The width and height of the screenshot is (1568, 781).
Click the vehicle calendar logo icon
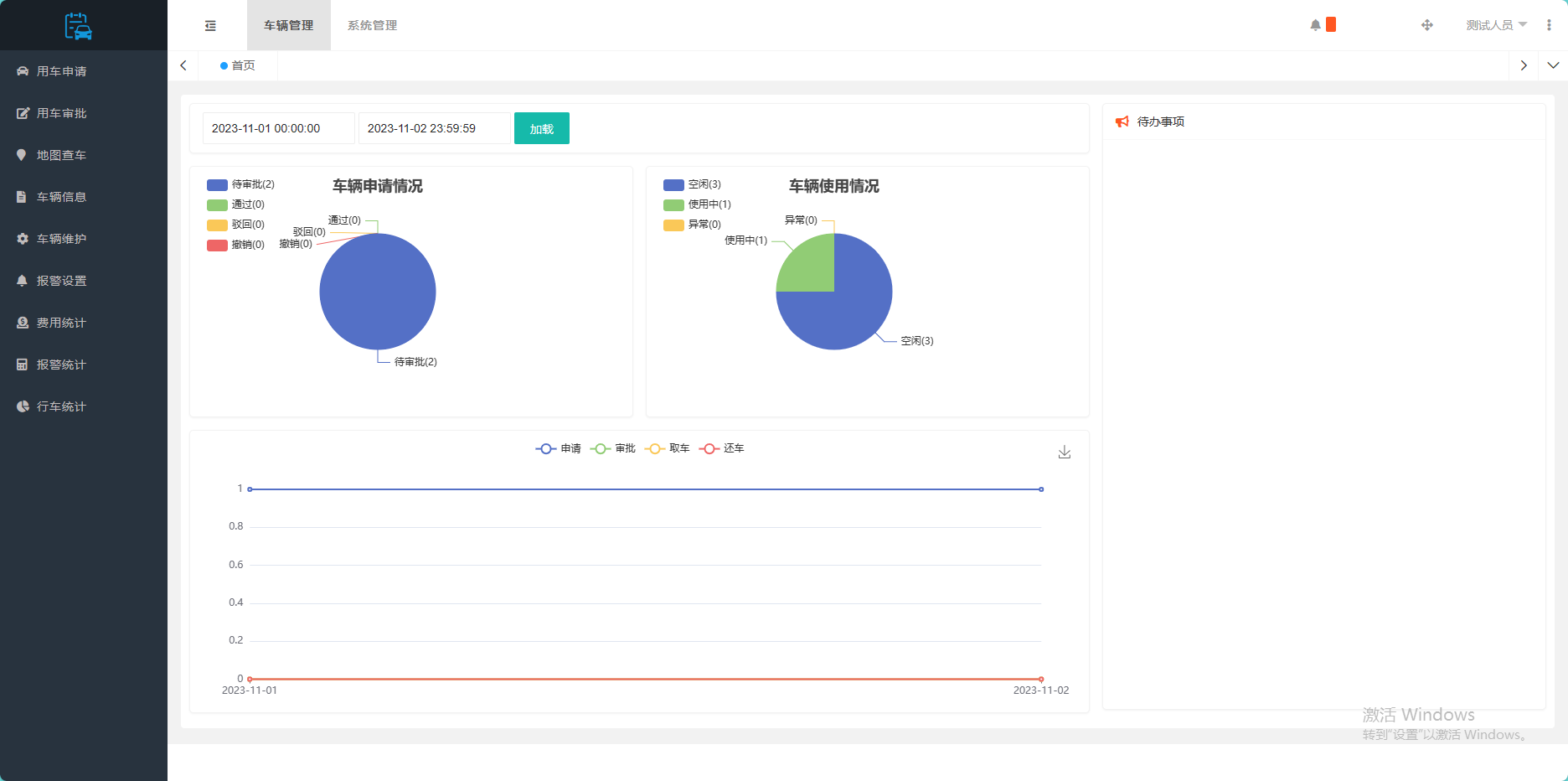(x=79, y=26)
